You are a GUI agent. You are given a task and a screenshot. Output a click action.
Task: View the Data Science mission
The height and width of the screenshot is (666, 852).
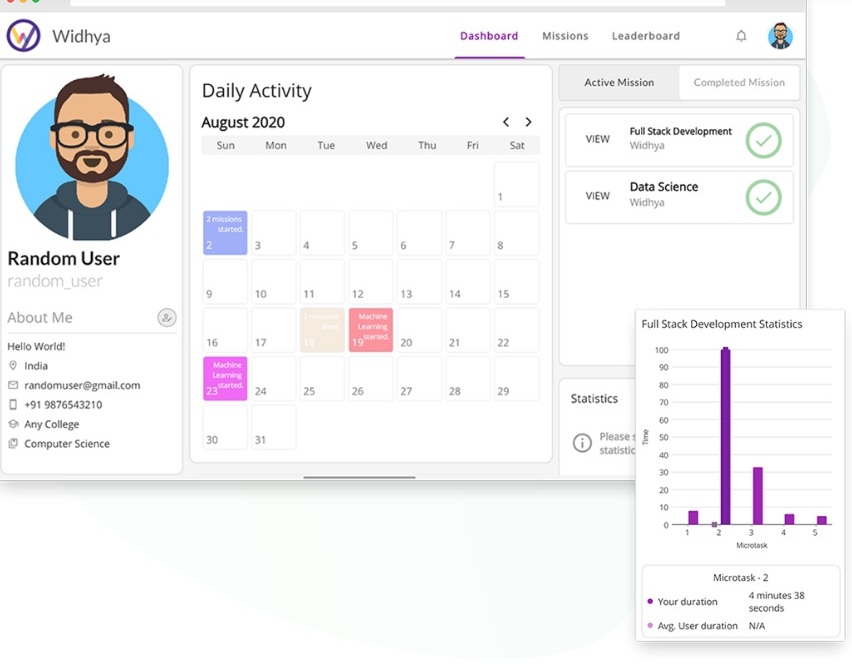click(598, 196)
